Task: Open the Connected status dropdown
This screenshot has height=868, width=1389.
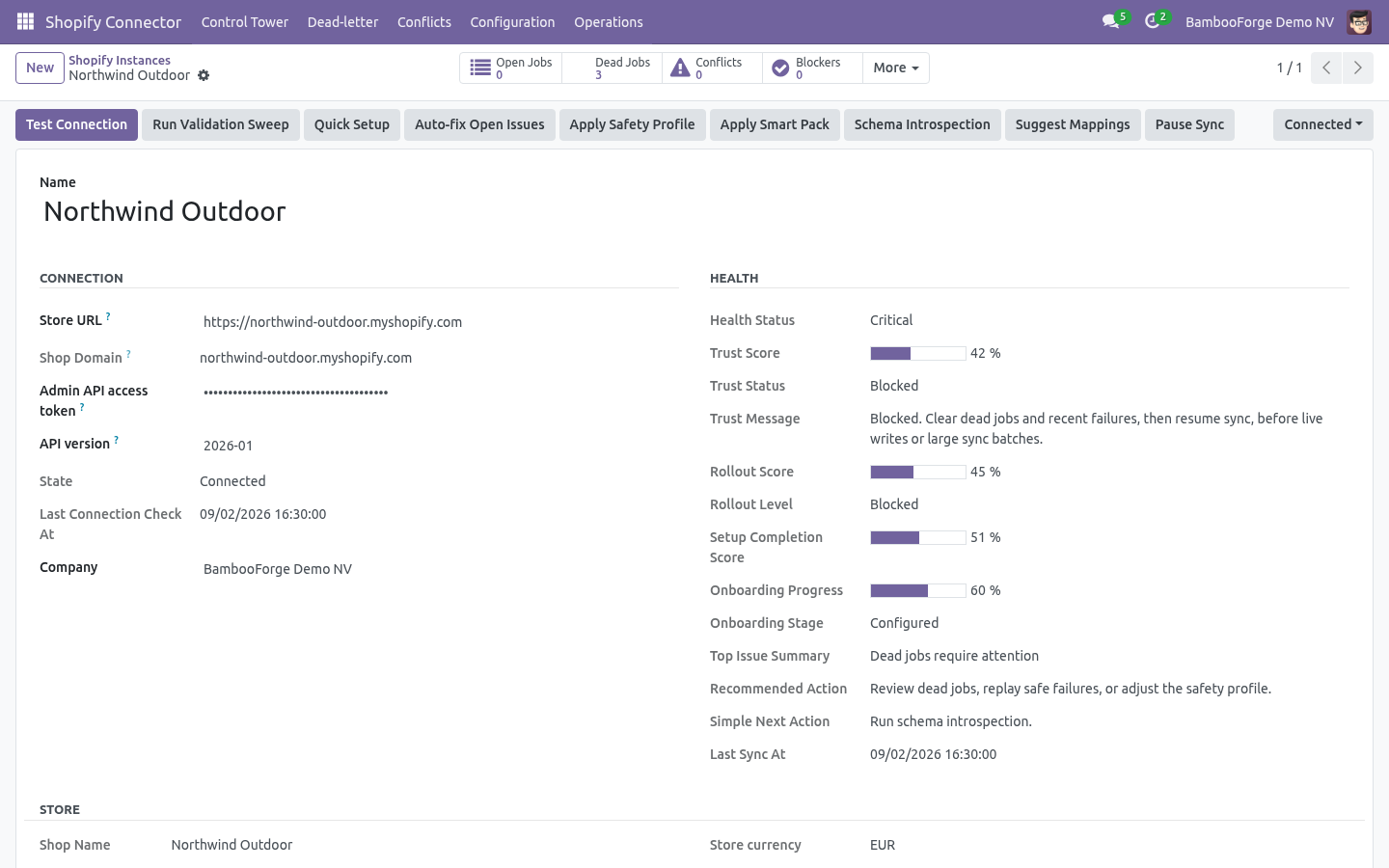Action: point(1322,124)
